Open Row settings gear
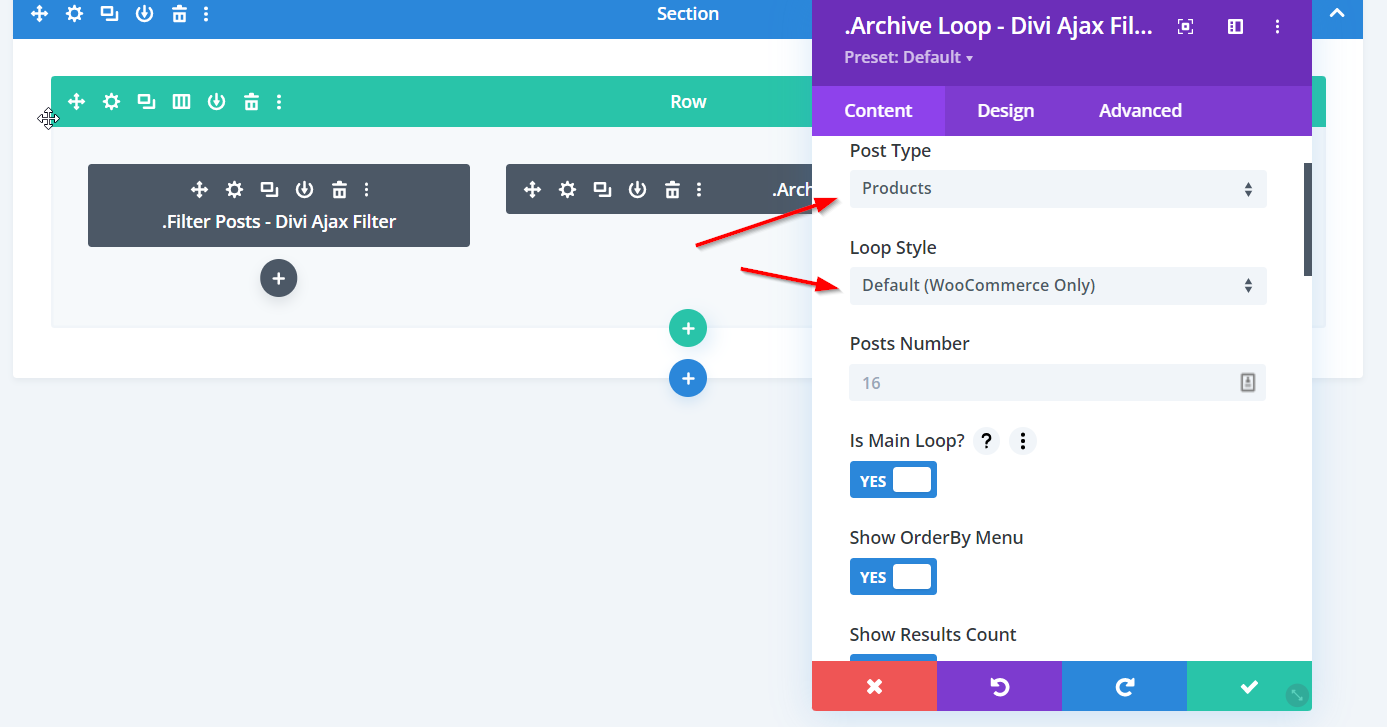 click(x=111, y=101)
